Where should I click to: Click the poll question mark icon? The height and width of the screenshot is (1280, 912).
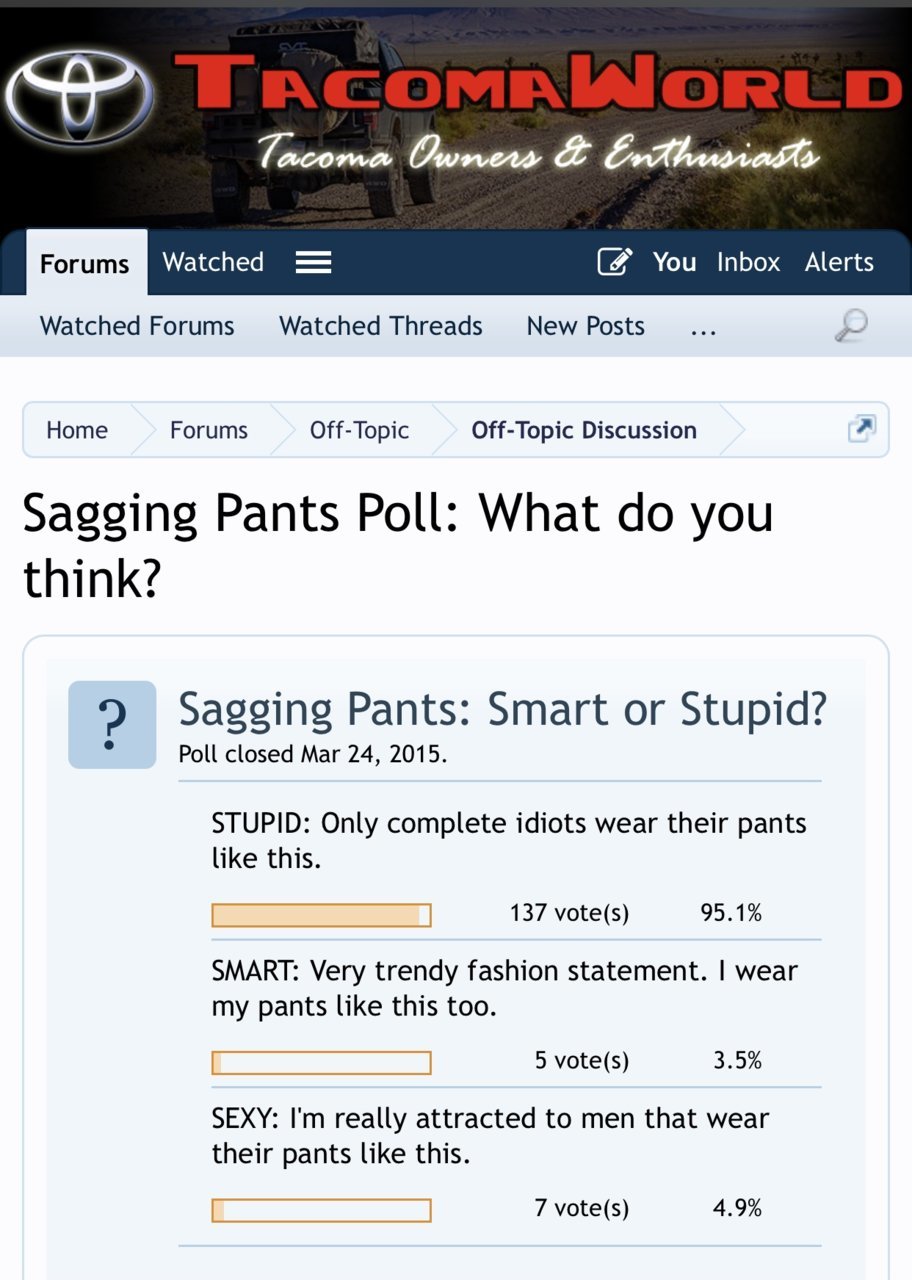pyautogui.click(x=112, y=724)
